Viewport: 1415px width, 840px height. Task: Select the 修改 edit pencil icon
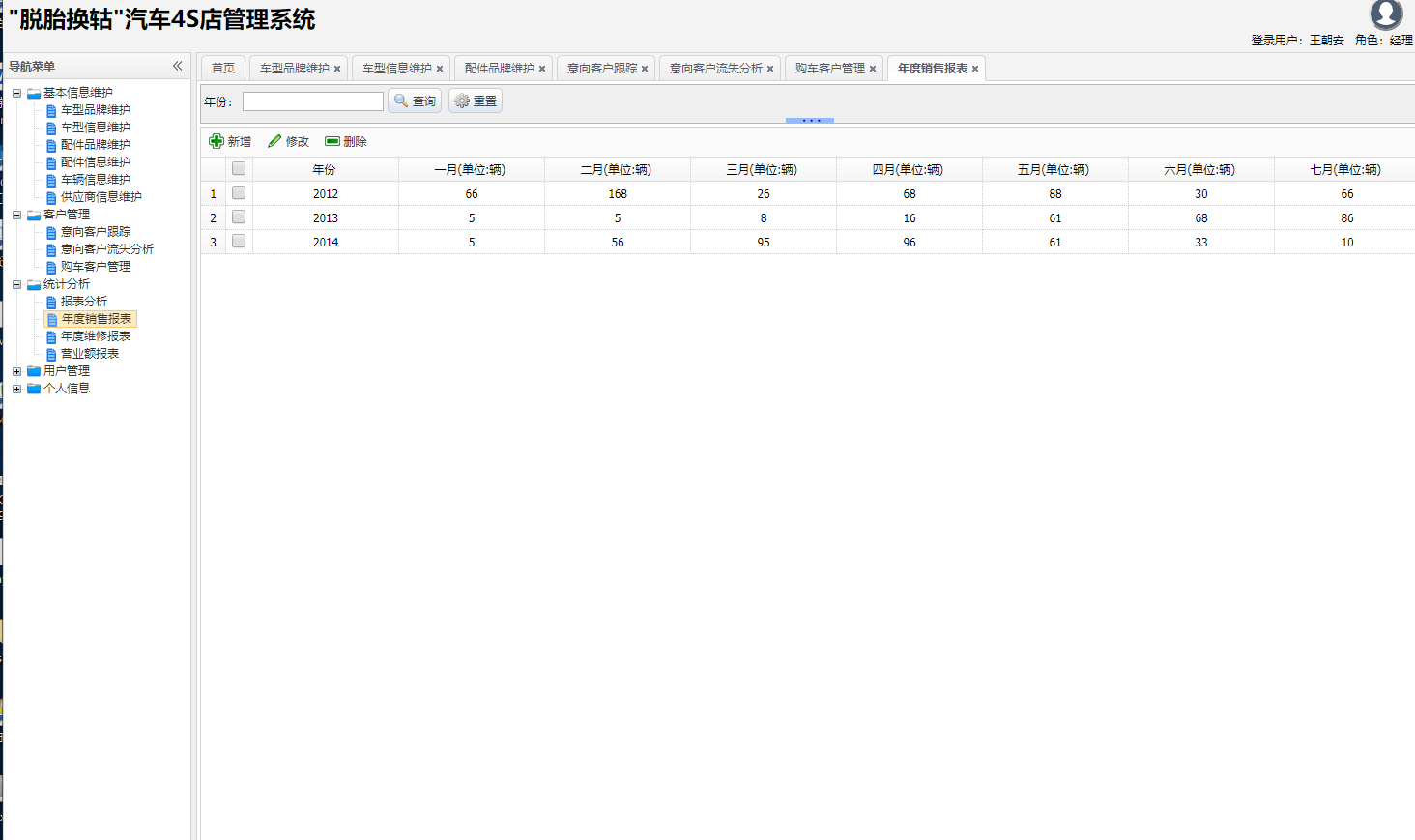[x=274, y=140]
